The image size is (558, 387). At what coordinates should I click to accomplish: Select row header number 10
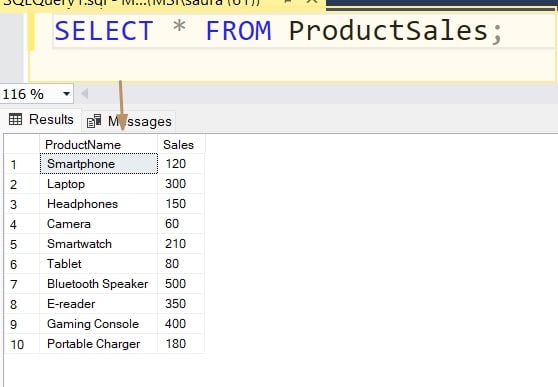pyautogui.click(x=22, y=344)
